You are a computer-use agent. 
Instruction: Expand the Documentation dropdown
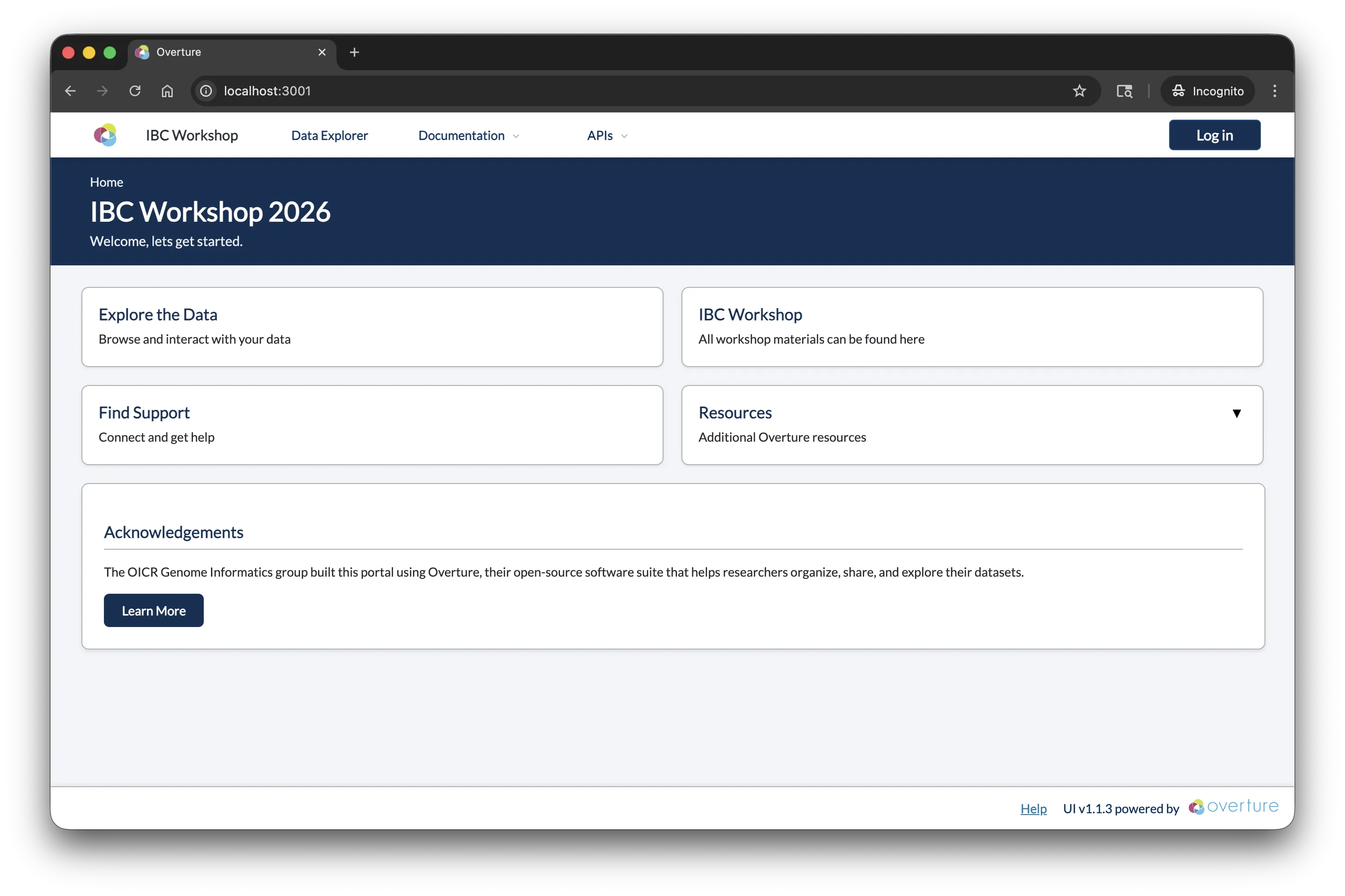[x=468, y=135]
